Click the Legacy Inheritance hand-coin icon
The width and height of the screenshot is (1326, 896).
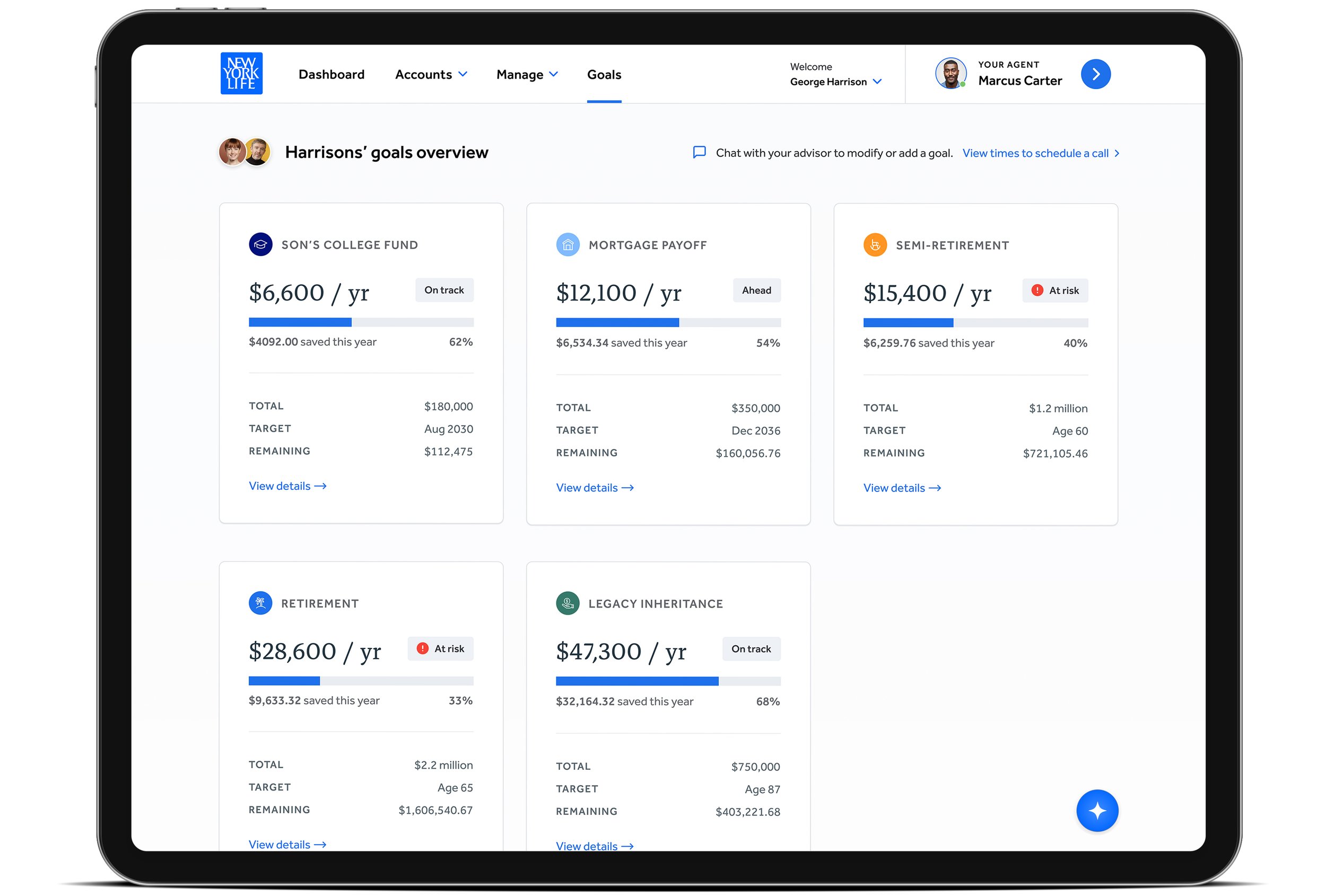pos(567,603)
